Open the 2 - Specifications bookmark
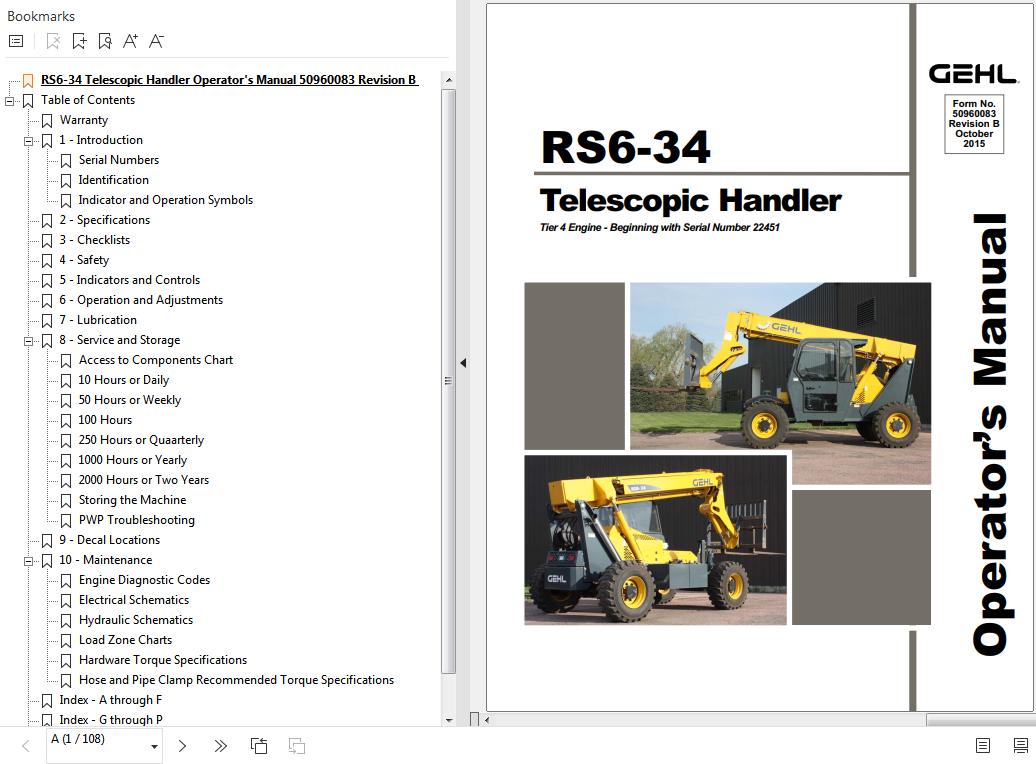The height and width of the screenshot is (764, 1036). 104,219
